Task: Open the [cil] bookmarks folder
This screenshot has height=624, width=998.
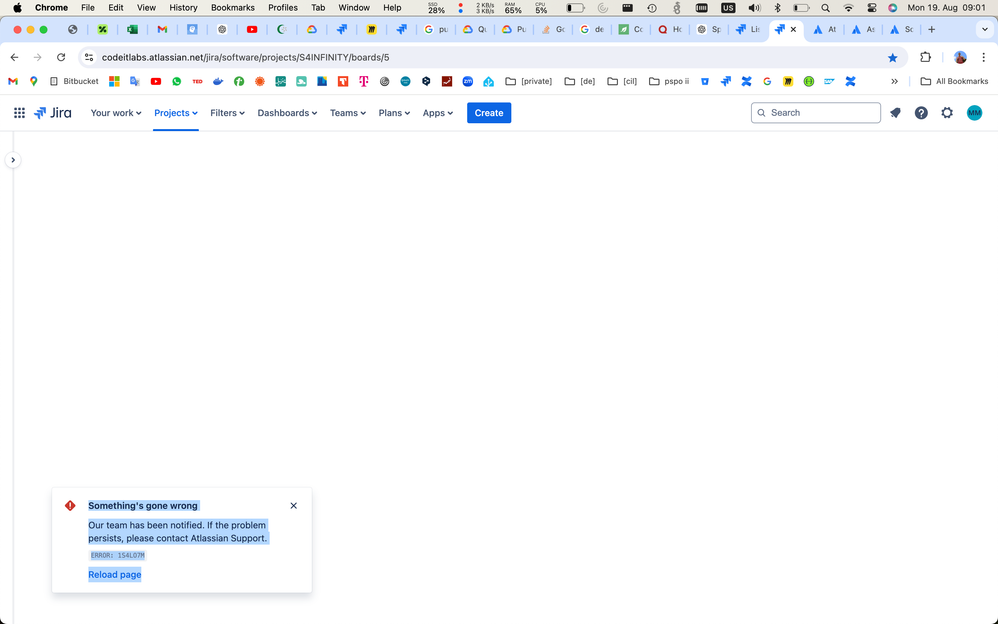Action: pos(622,82)
